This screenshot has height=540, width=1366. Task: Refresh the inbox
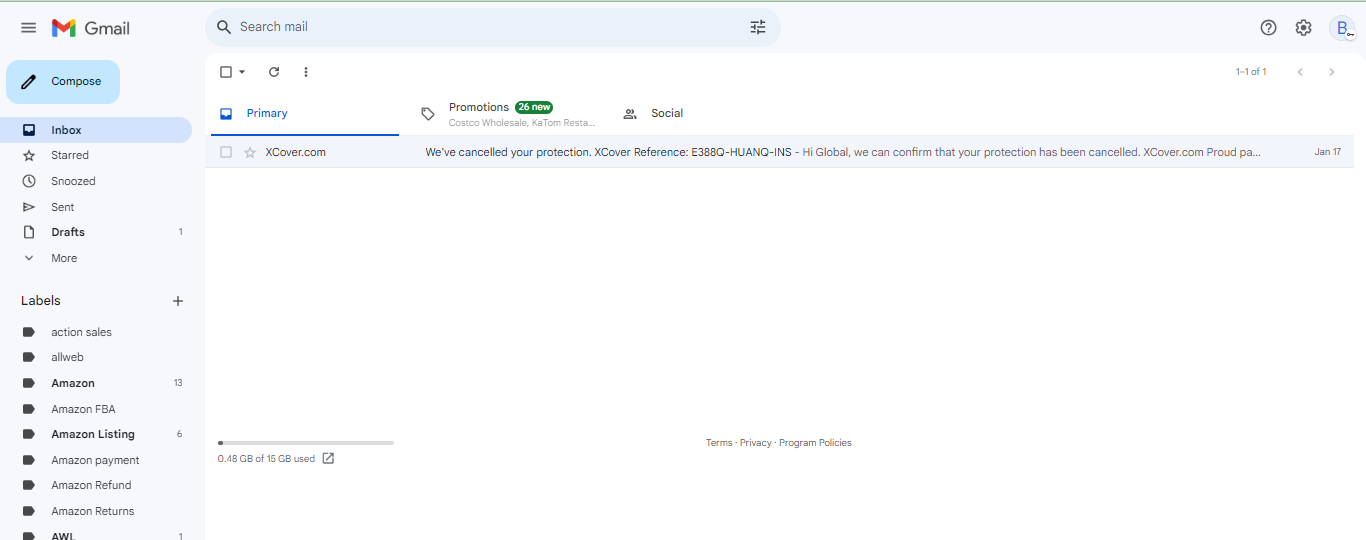coord(274,72)
